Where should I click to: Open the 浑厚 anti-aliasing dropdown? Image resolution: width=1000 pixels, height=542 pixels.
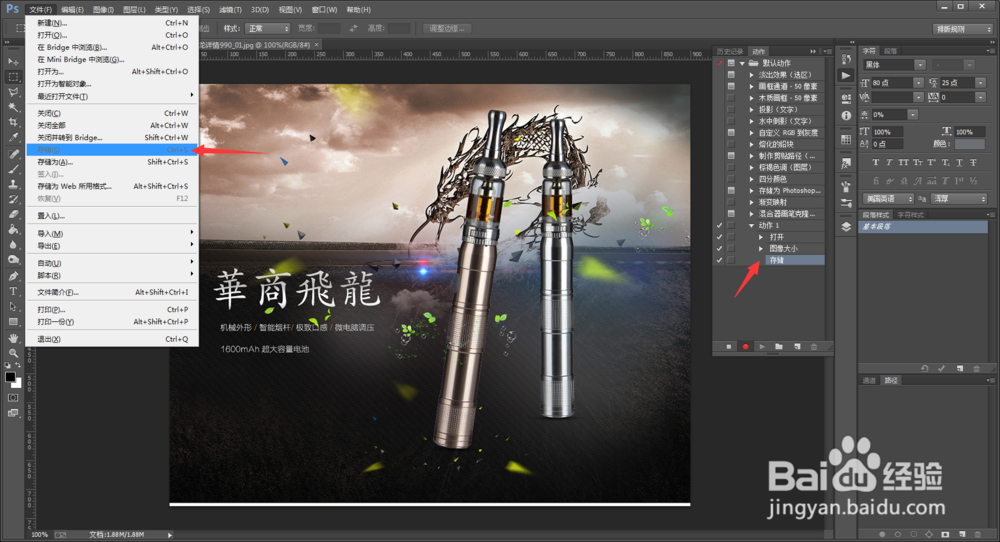[960, 199]
